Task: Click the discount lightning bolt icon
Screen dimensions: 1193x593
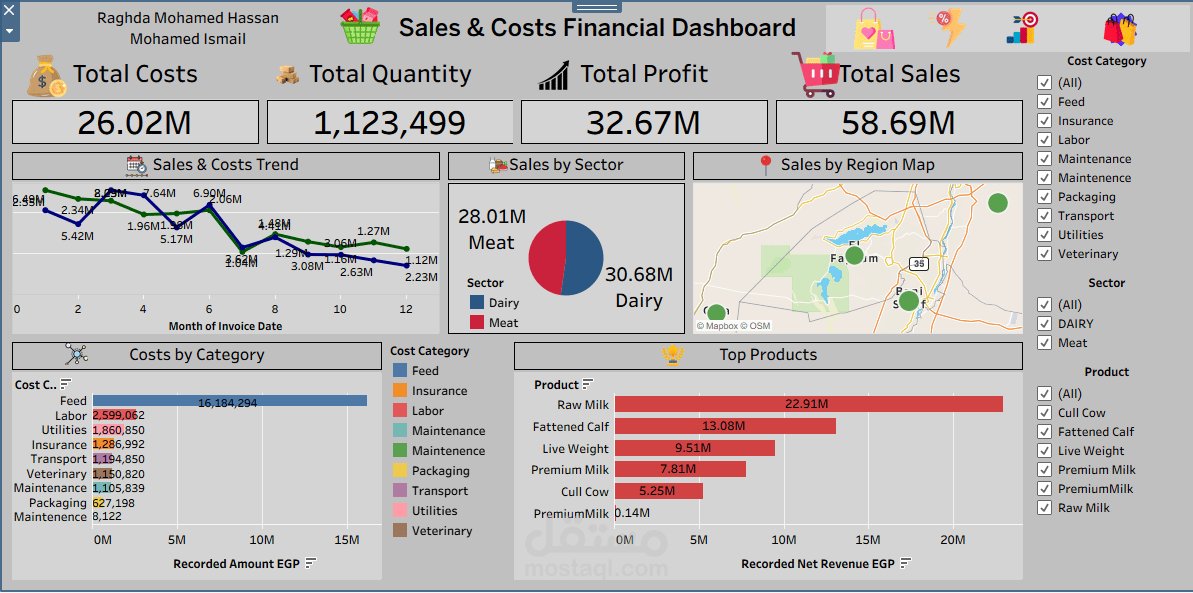Action: click(947, 29)
